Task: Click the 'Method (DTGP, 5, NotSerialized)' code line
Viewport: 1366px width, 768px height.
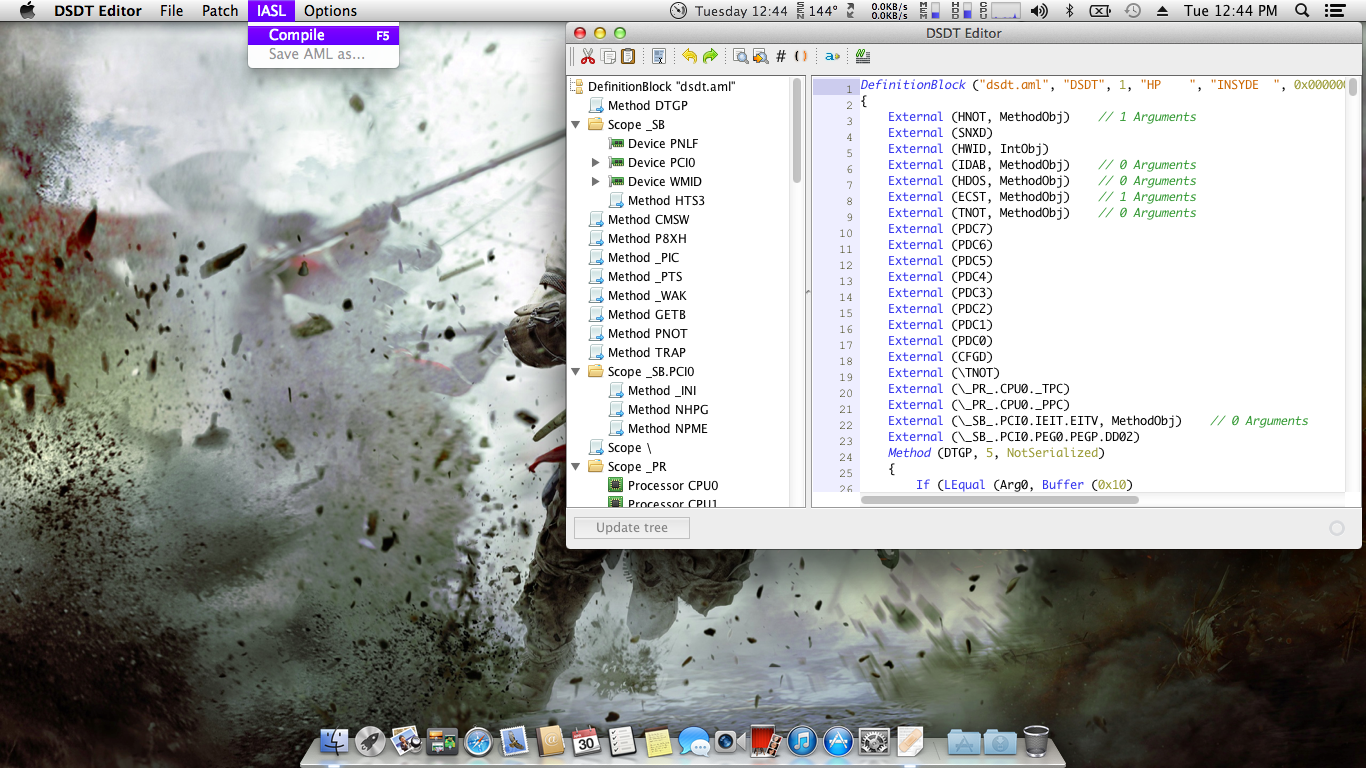Action: click(996, 453)
